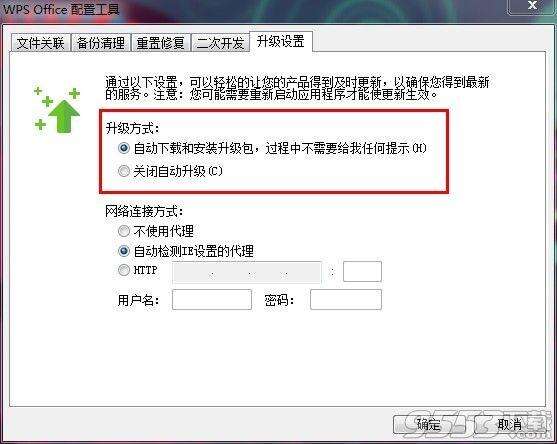Enable 自动检测IE设置的代理 option
The height and width of the screenshot is (444, 557).
point(123,251)
